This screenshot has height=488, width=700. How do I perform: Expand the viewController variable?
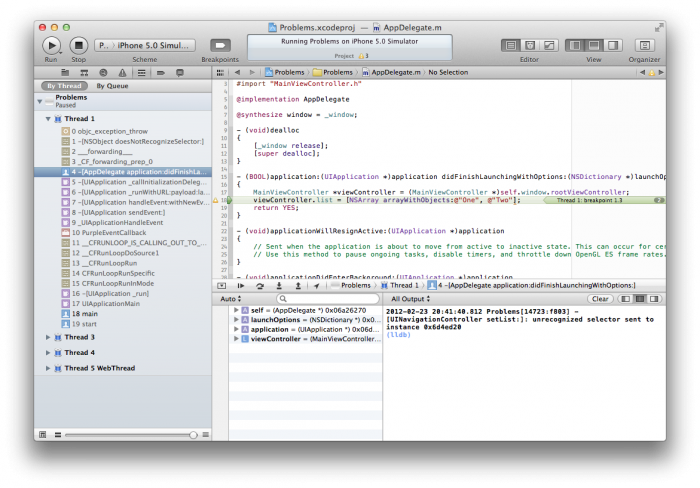coord(236,339)
